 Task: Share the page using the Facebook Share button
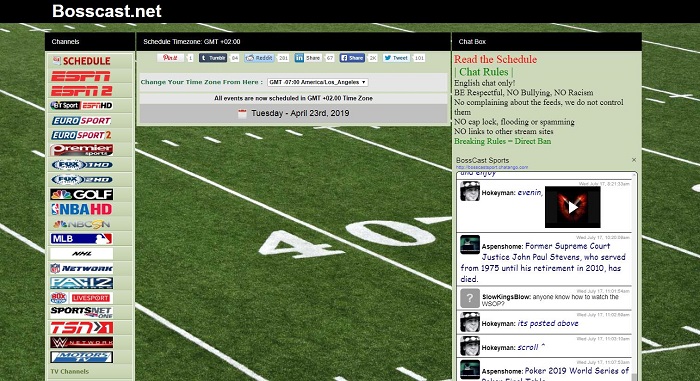click(x=352, y=58)
